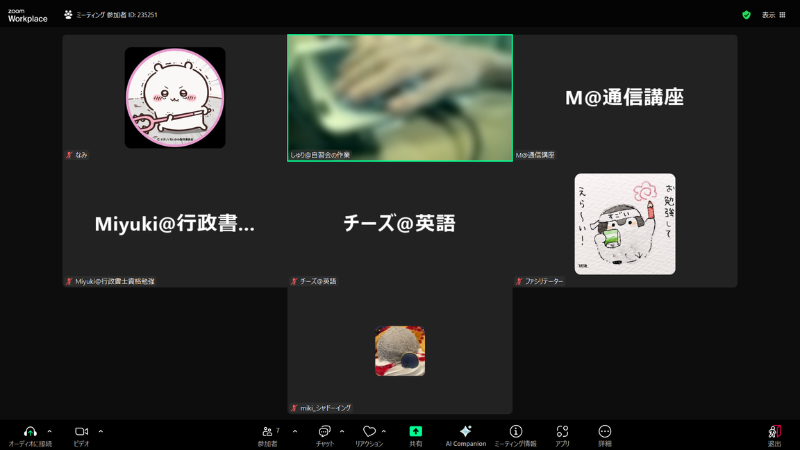
Task: Click the Zoom Workplace logo
Action: [x=28, y=15]
